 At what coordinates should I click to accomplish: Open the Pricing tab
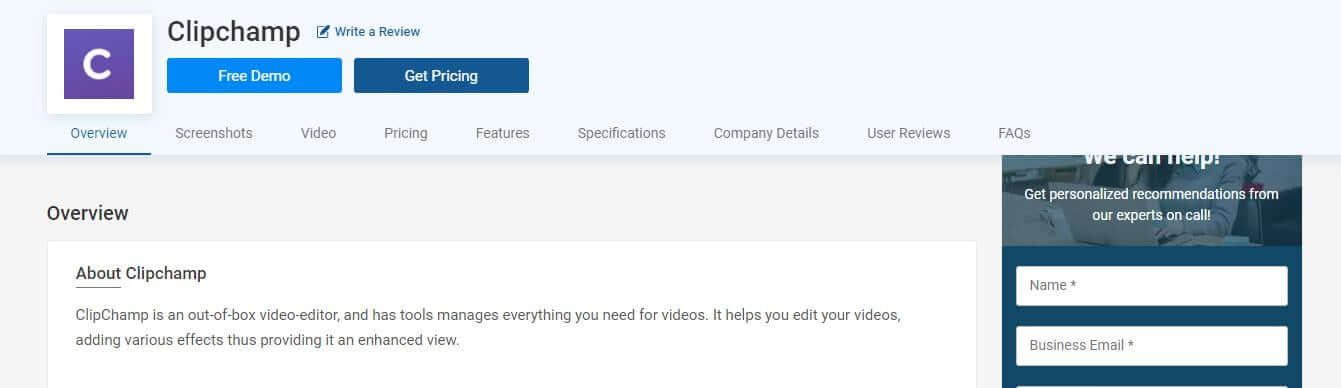point(406,133)
